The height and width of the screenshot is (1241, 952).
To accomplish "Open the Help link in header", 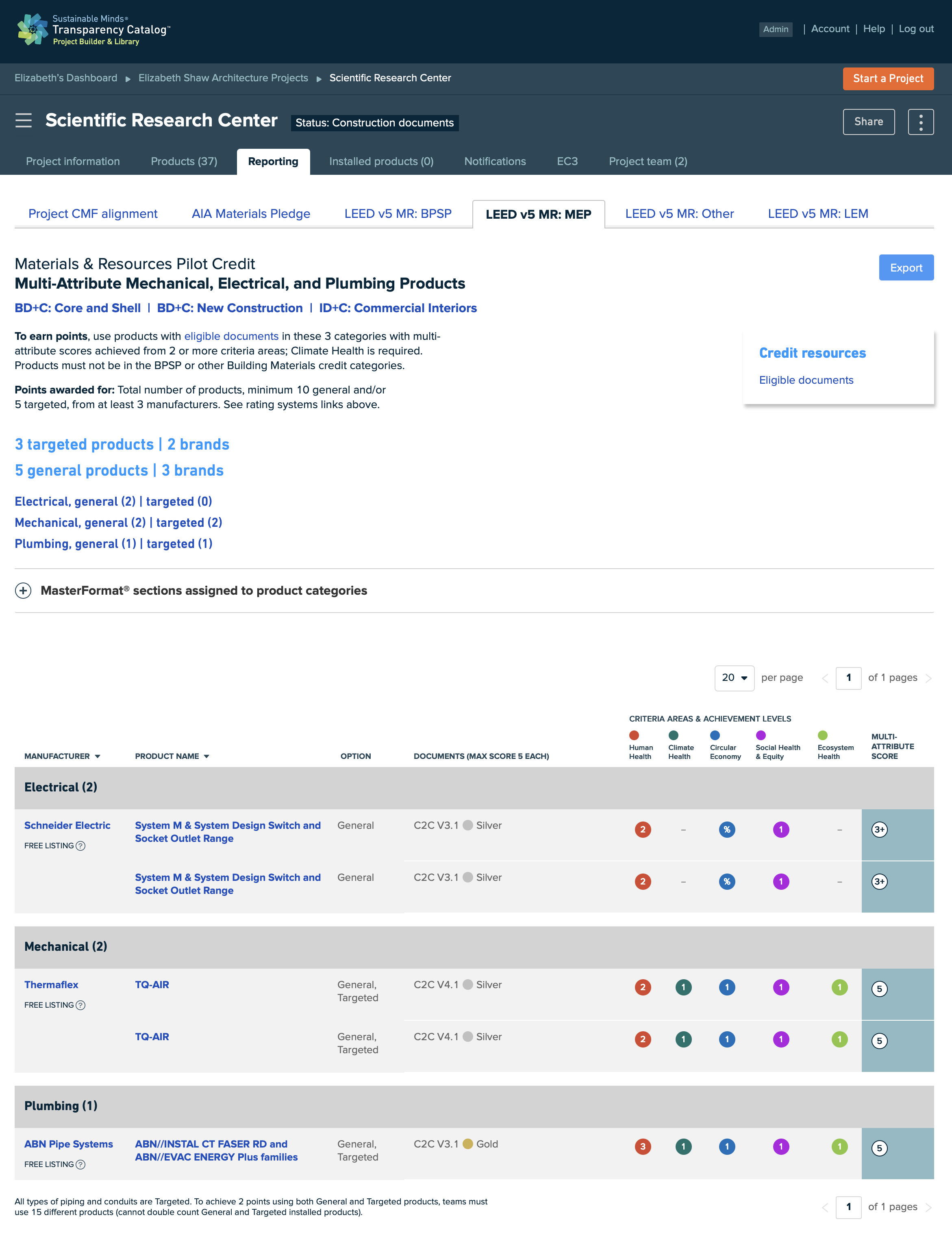I will coord(874,29).
